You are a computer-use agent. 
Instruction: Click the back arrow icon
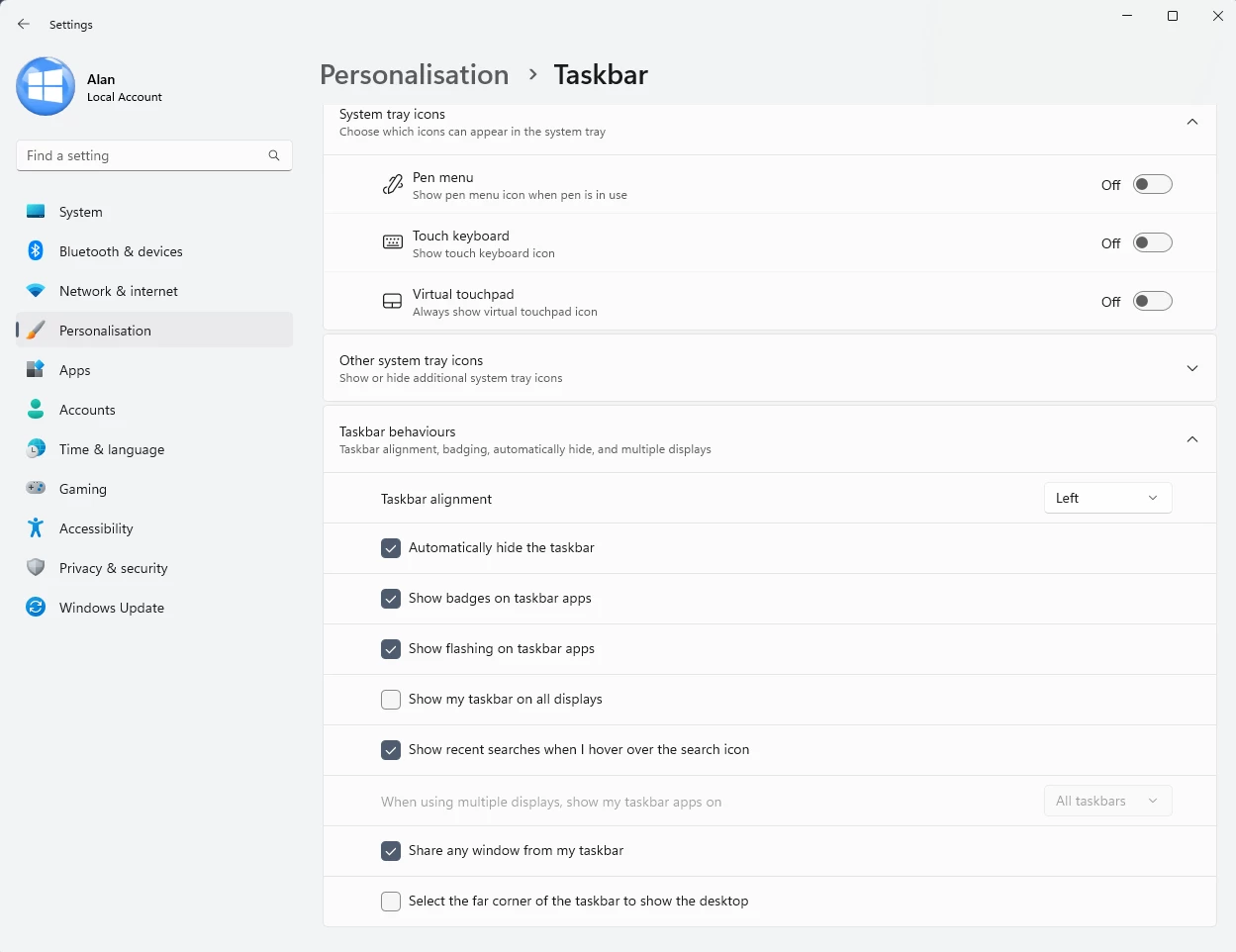pos(24,24)
